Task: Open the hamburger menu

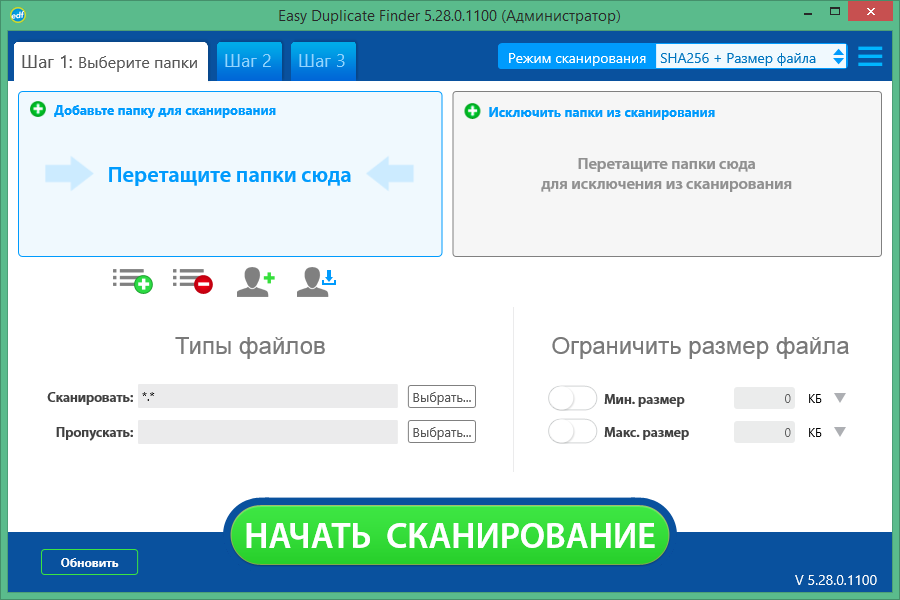Action: 869,56
